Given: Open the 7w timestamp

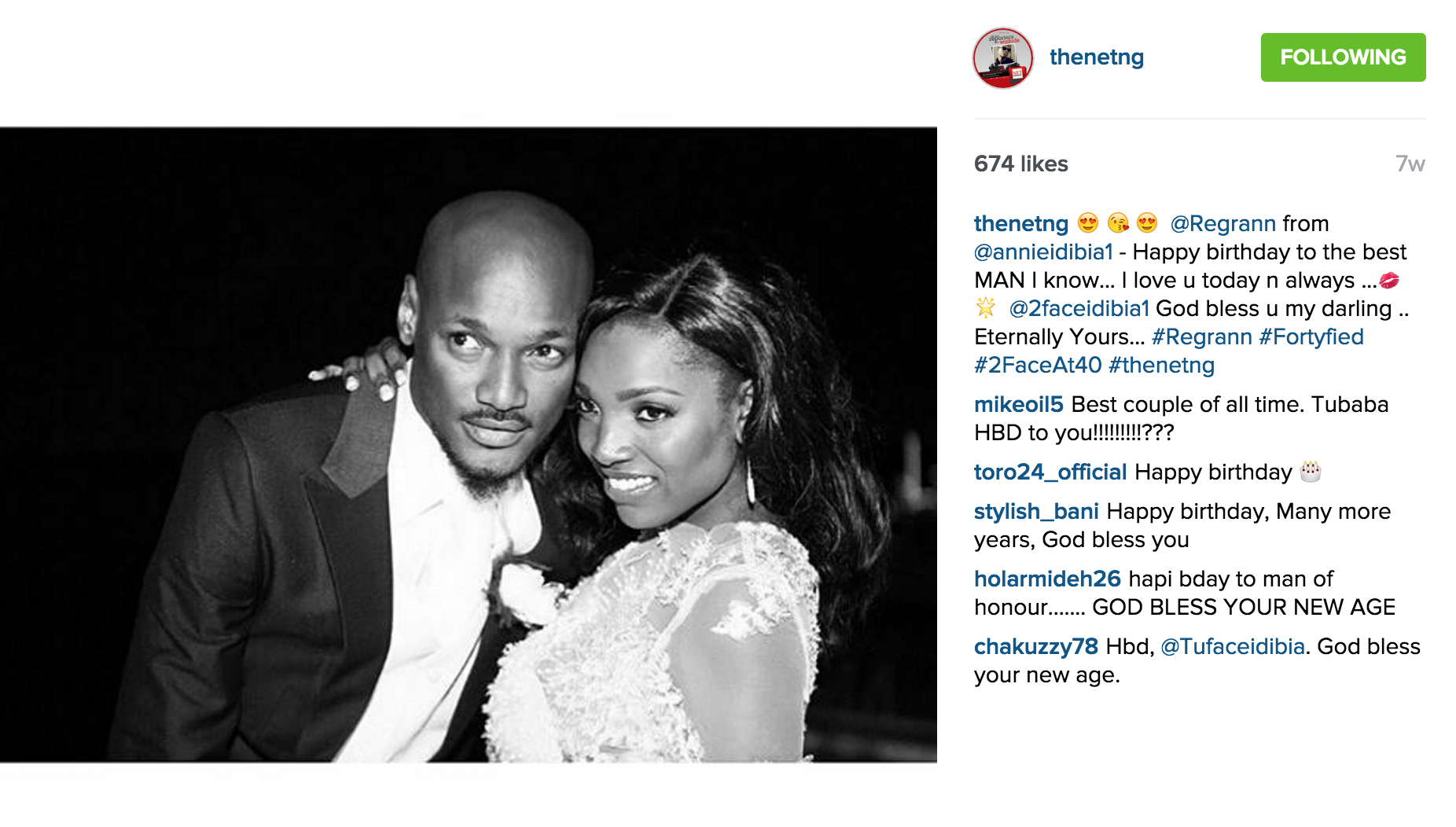Looking at the screenshot, I should click(x=1410, y=164).
